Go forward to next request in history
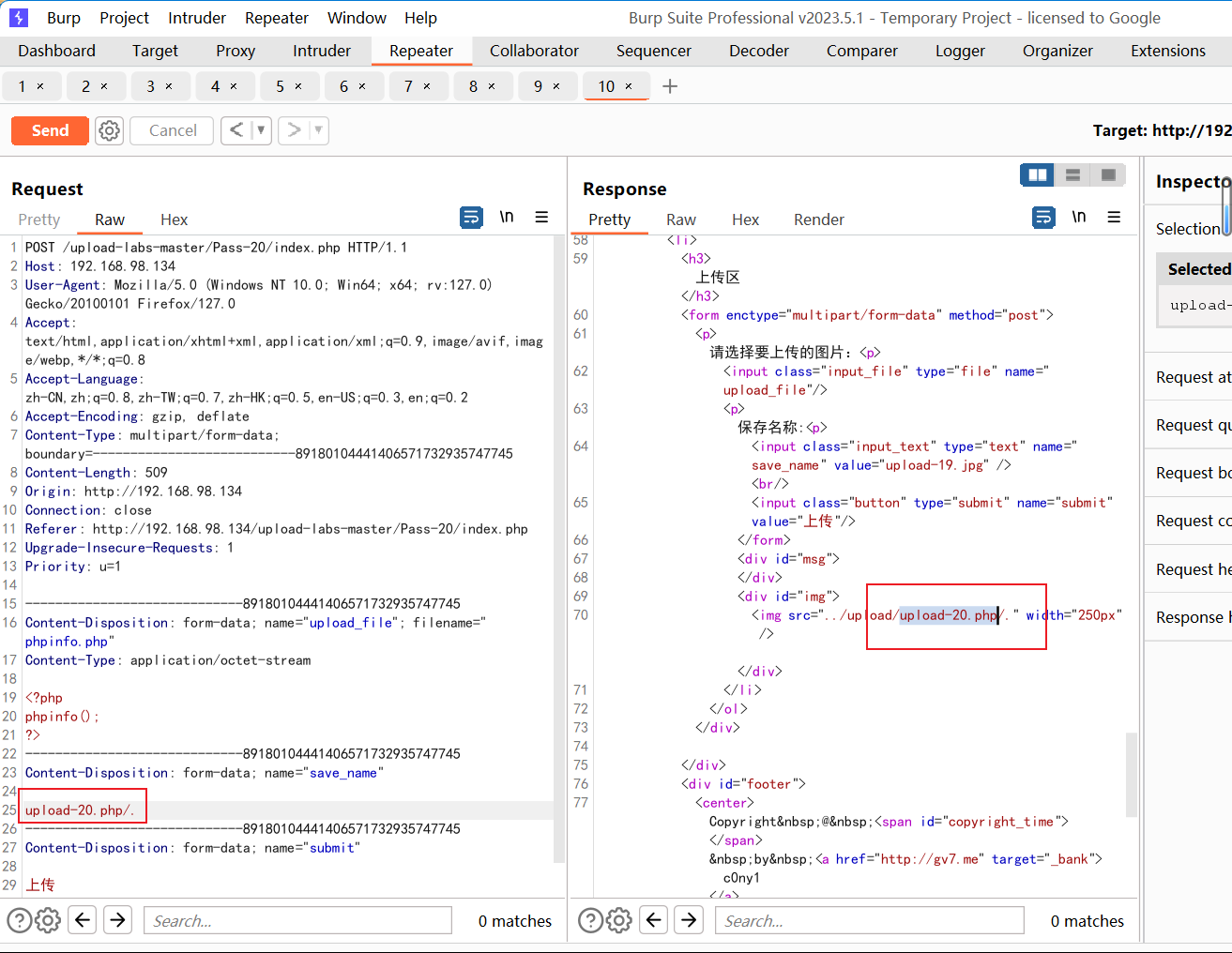The width and height of the screenshot is (1232, 953). click(x=294, y=130)
